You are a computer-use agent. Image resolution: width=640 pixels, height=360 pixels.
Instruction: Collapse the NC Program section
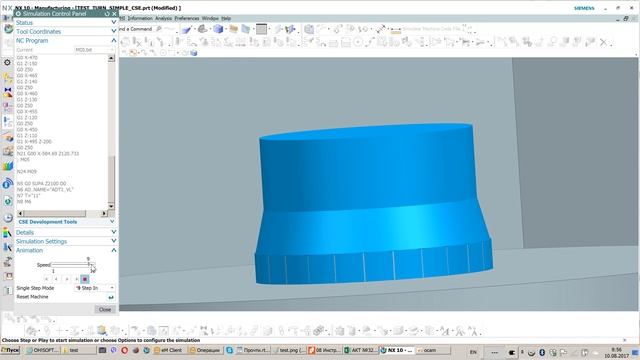[x=113, y=40]
